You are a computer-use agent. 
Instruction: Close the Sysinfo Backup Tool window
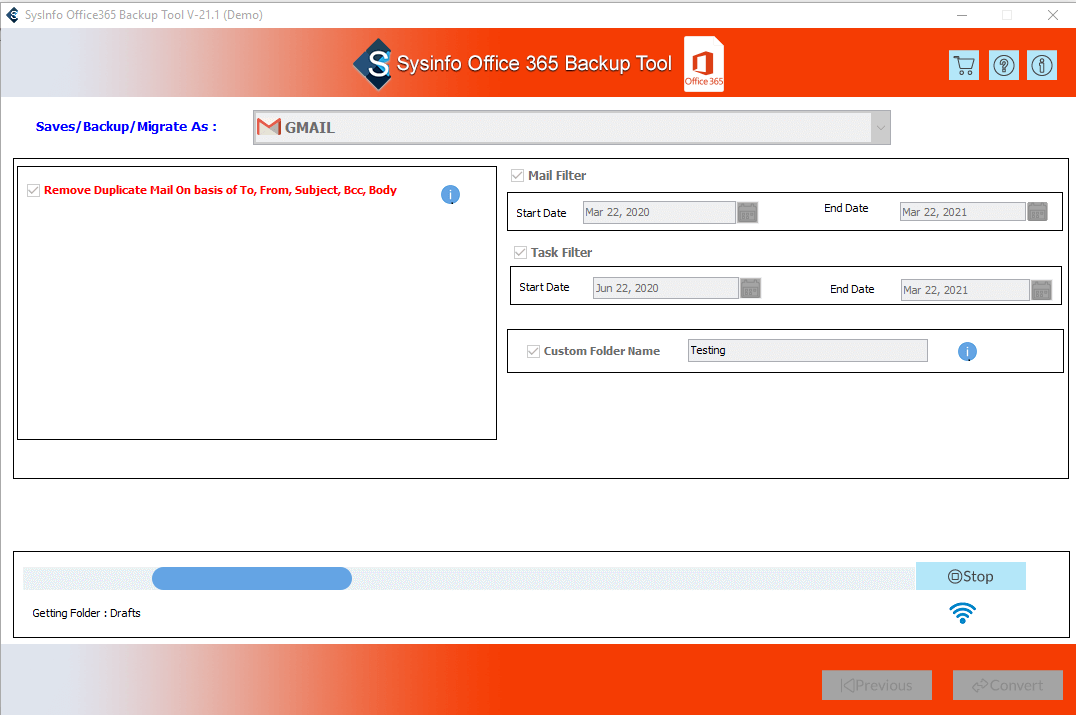[x=1053, y=14]
